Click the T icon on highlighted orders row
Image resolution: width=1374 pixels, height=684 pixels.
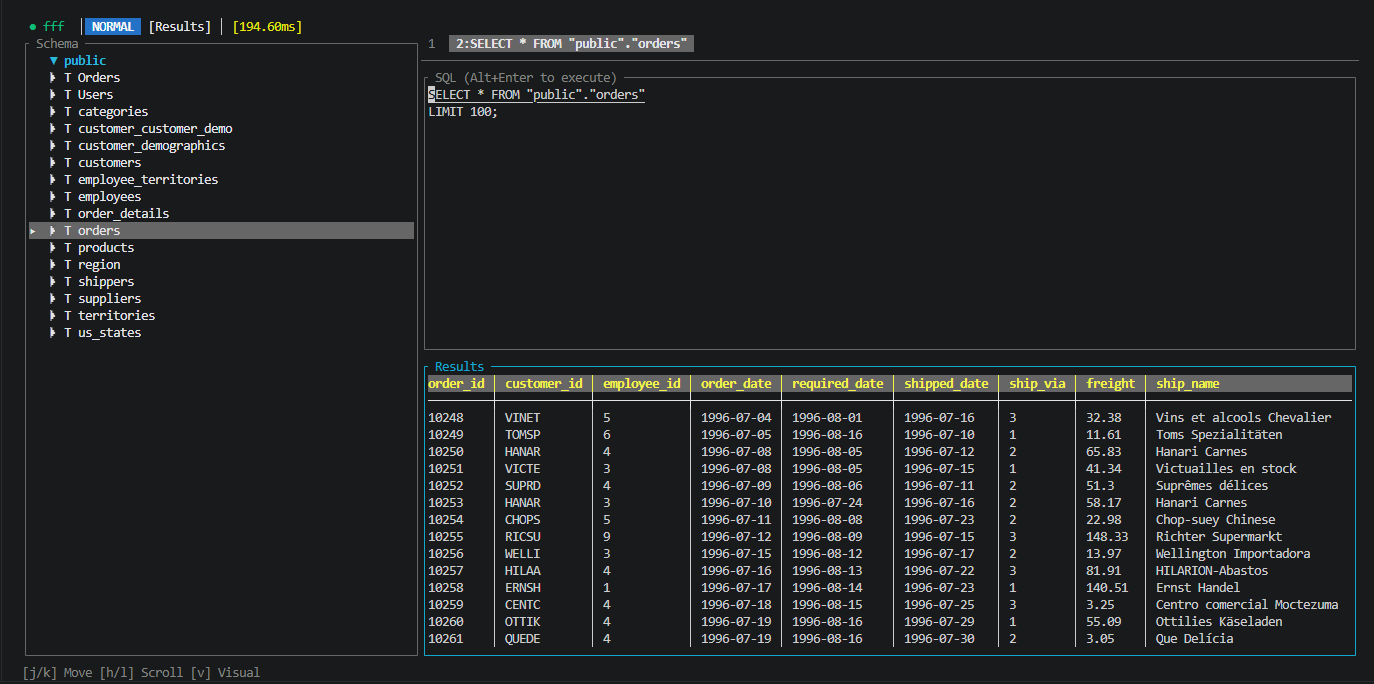coord(68,231)
